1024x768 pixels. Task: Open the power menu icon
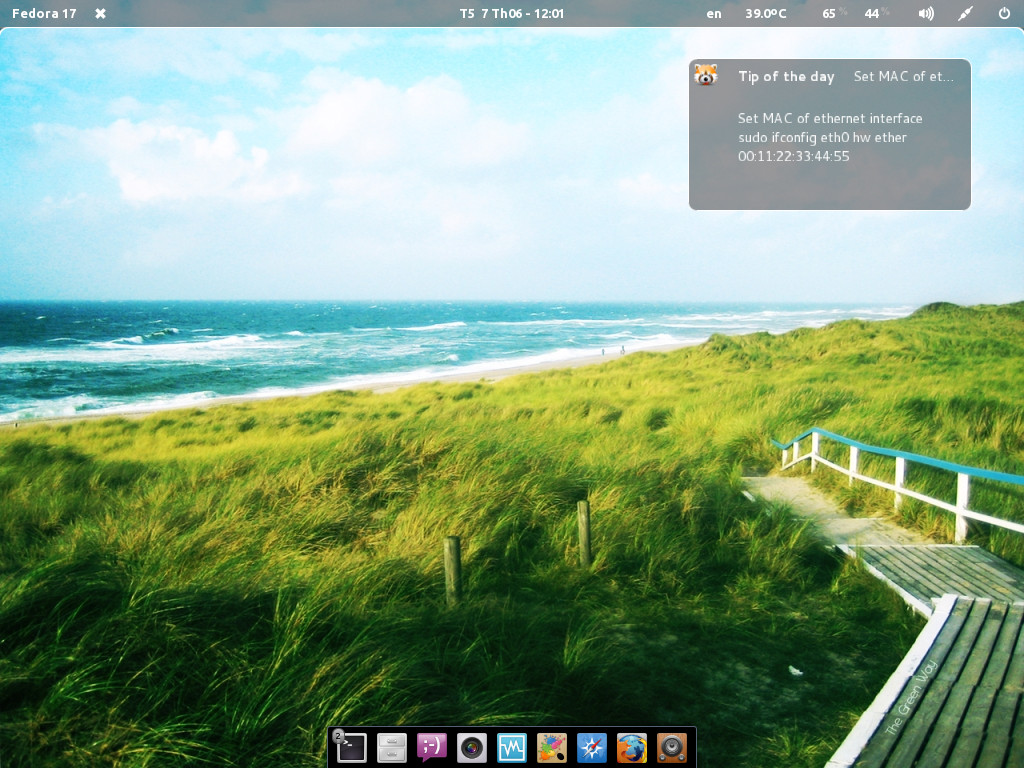click(x=1004, y=13)
